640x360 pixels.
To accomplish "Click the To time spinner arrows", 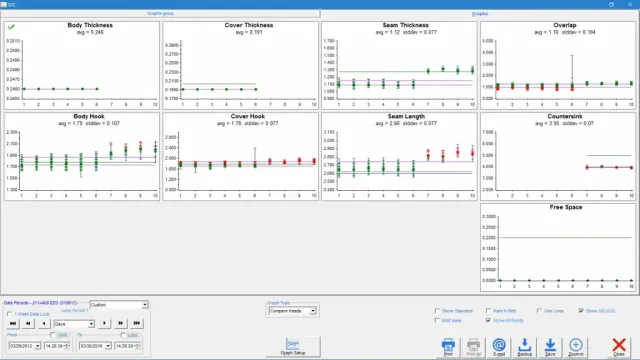I will click(138, 346).
